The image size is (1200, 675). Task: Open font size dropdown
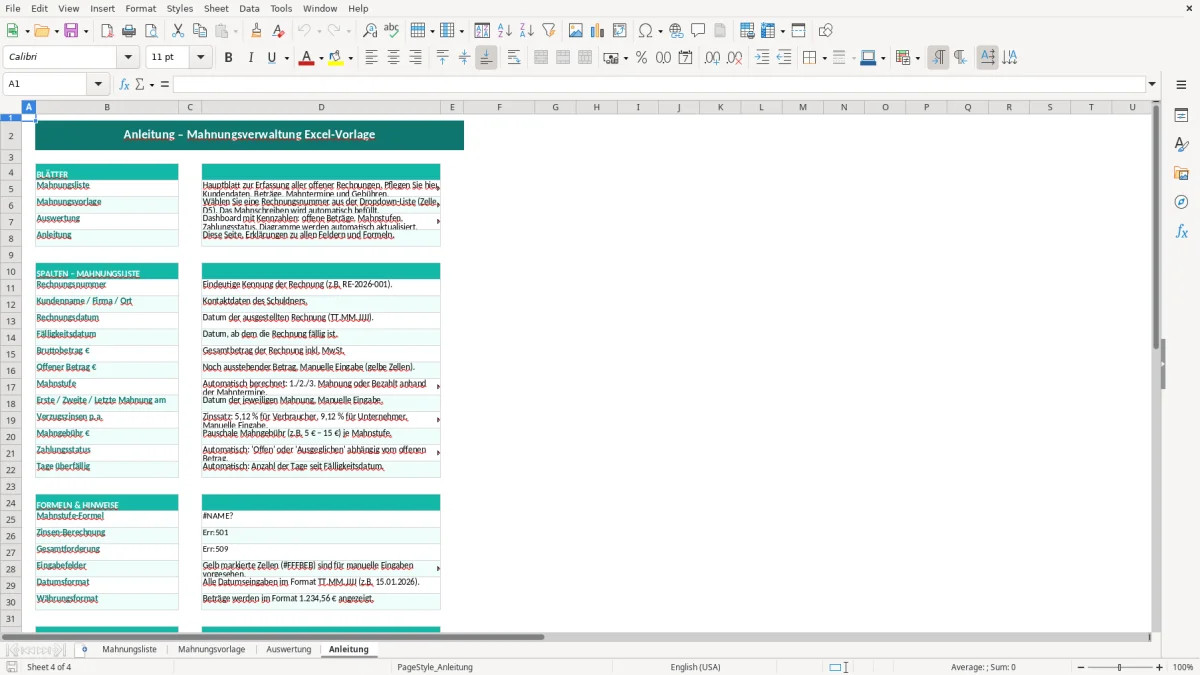coord(201,58)
